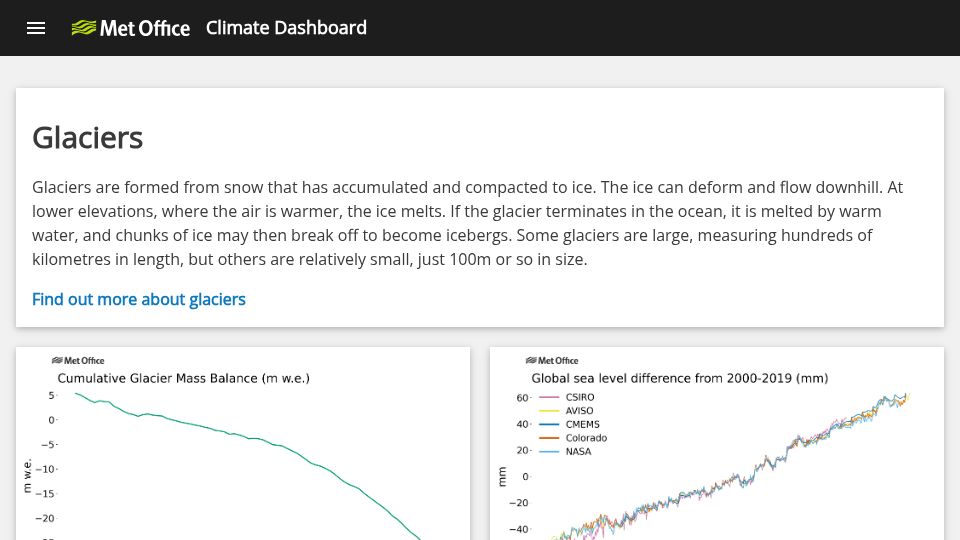Image resolution: width=960 pixels, height=540 pixels.
Task: Click the glaciers description paragraph
Action: click(x=468, y=223)
